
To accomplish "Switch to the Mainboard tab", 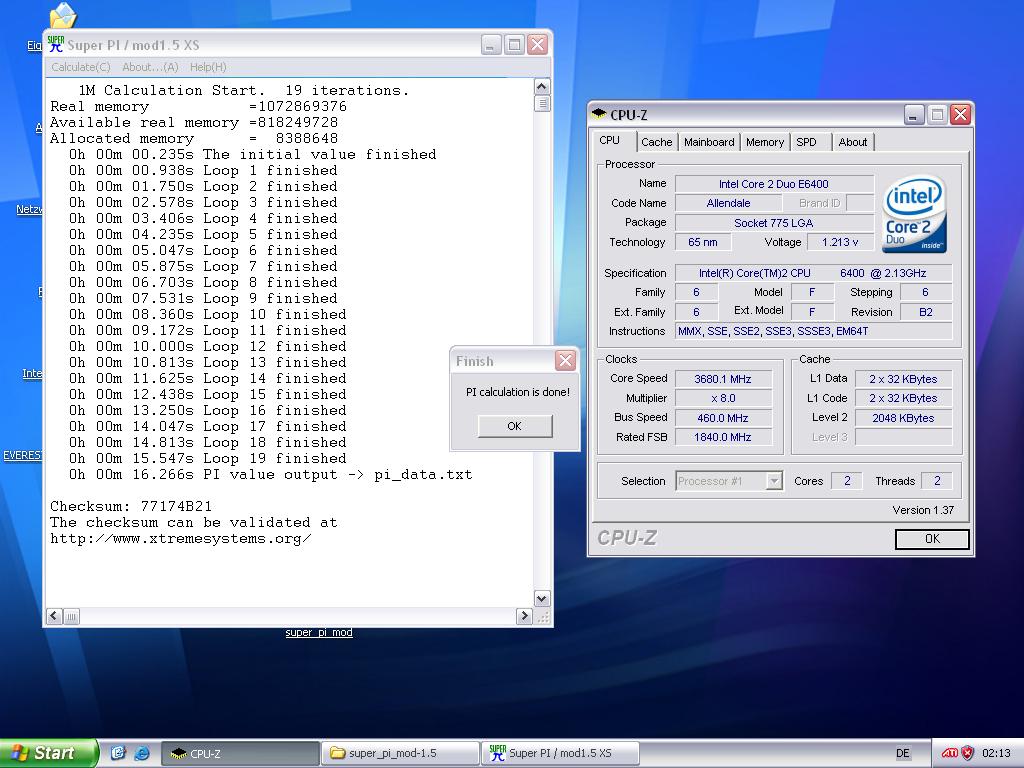I will [709, 142].
